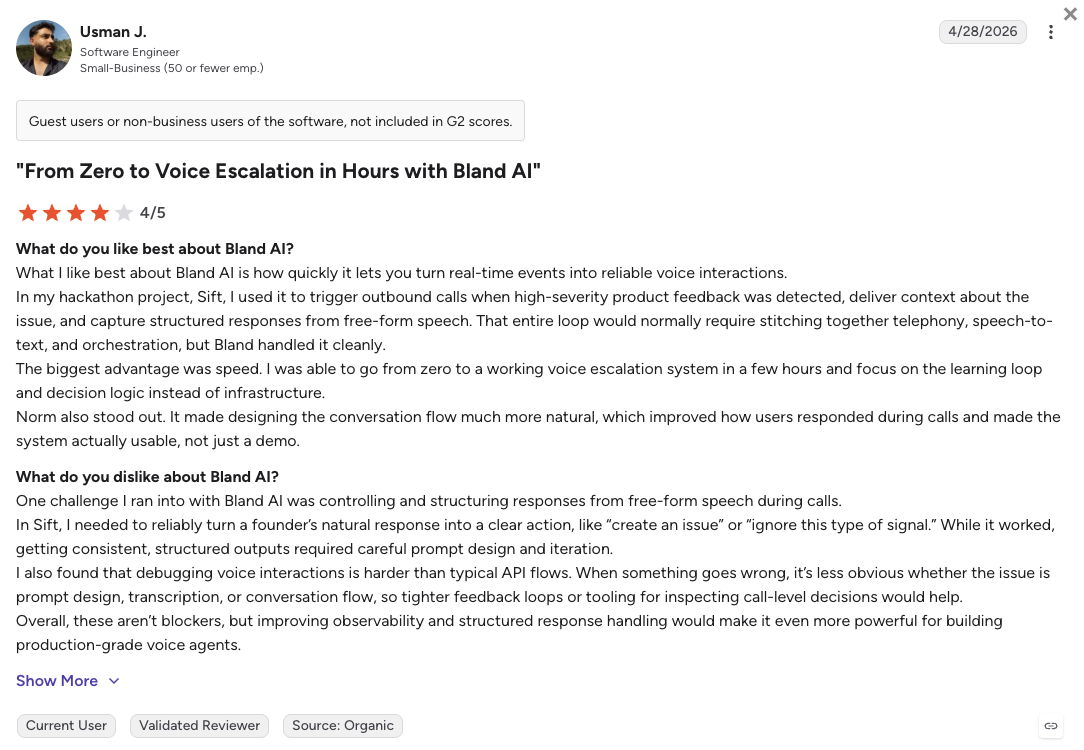Copy the review link via chain icon
Viewport: 1084px width, 750px height.
click(1050, 726)
